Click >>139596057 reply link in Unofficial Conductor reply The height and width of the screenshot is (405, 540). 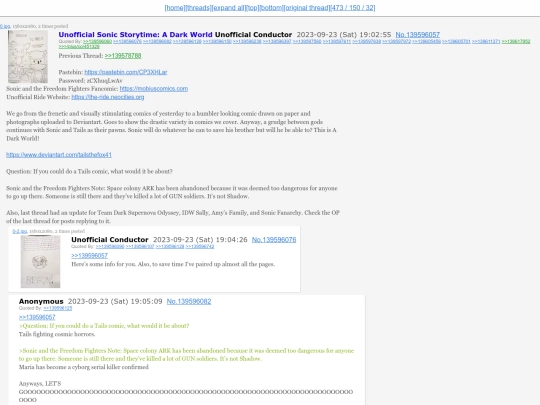coord(89,256)
